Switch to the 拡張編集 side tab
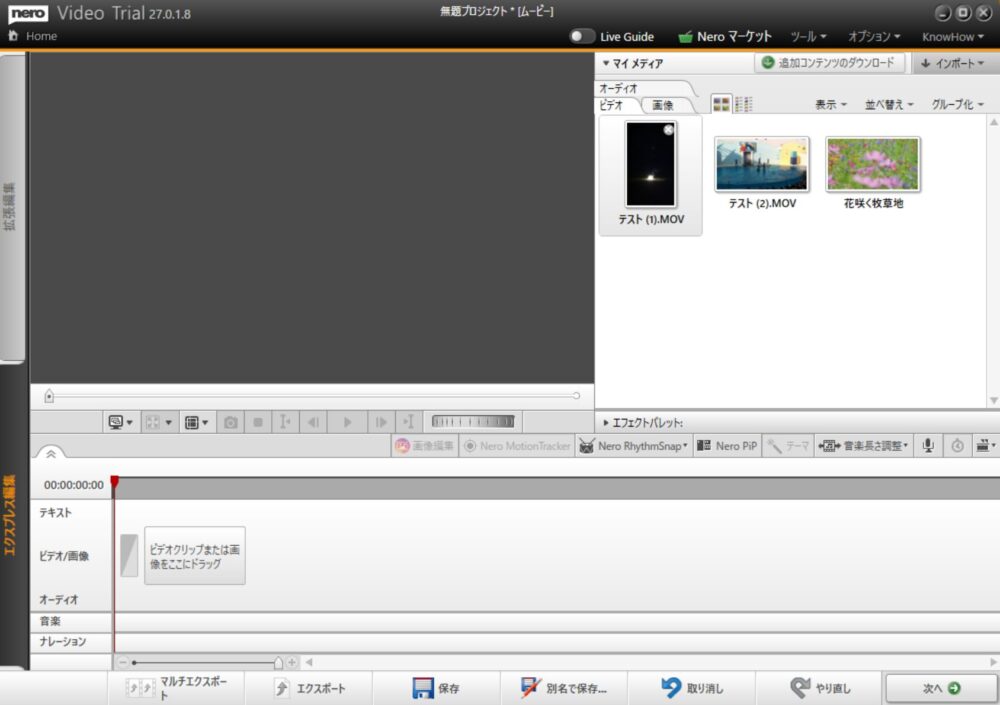The height and width of the screenshot is (705, 1000). pos(10,207)
